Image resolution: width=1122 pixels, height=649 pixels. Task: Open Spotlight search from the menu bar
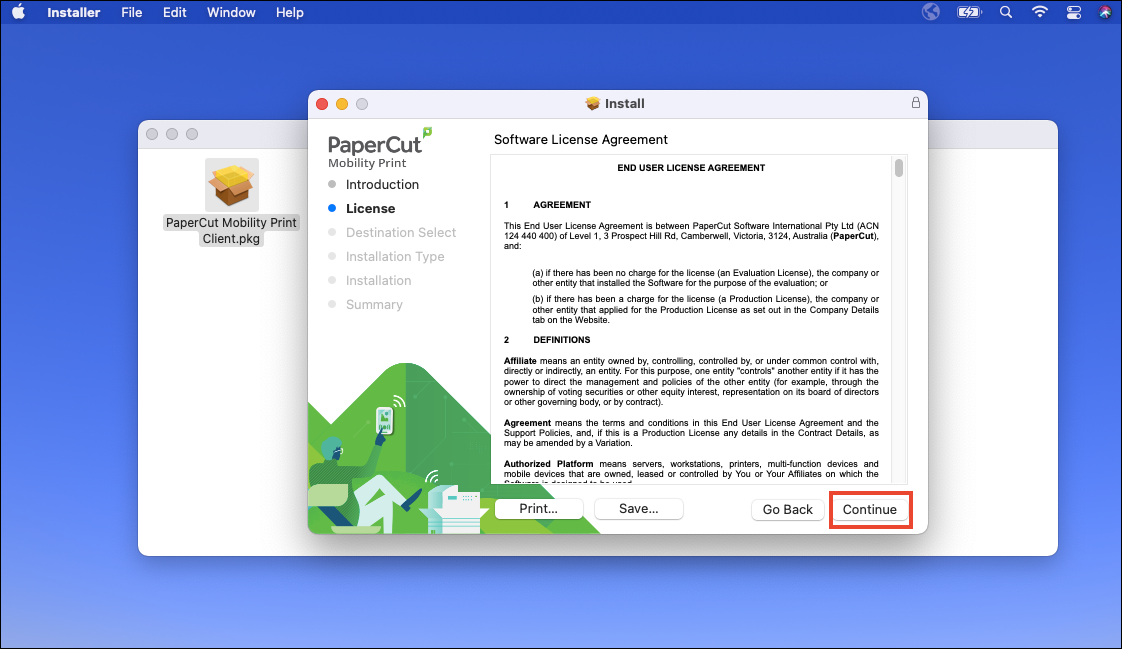point(1006,12)
